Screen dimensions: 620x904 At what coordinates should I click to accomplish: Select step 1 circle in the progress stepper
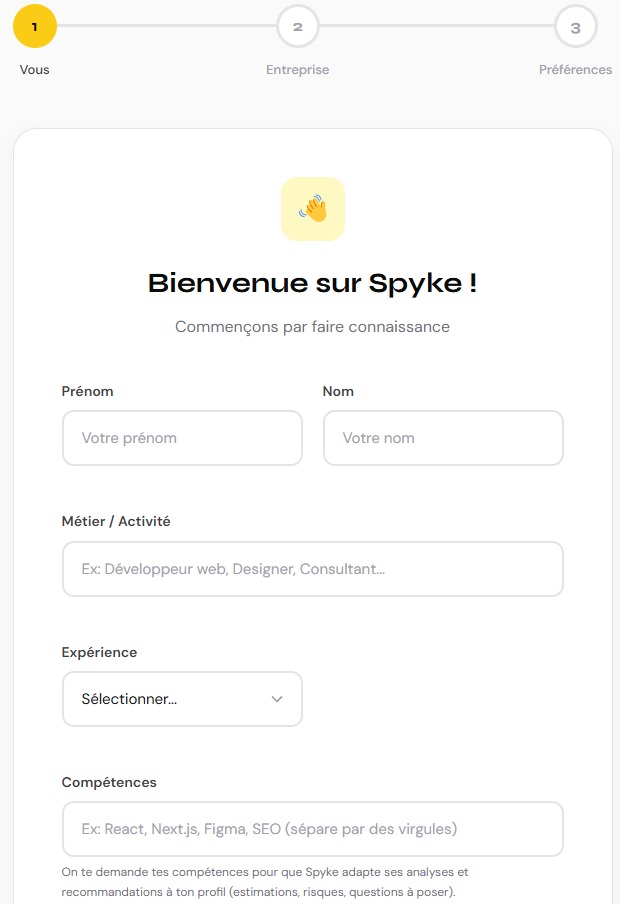pyautogui.click(x=35, y=27)
